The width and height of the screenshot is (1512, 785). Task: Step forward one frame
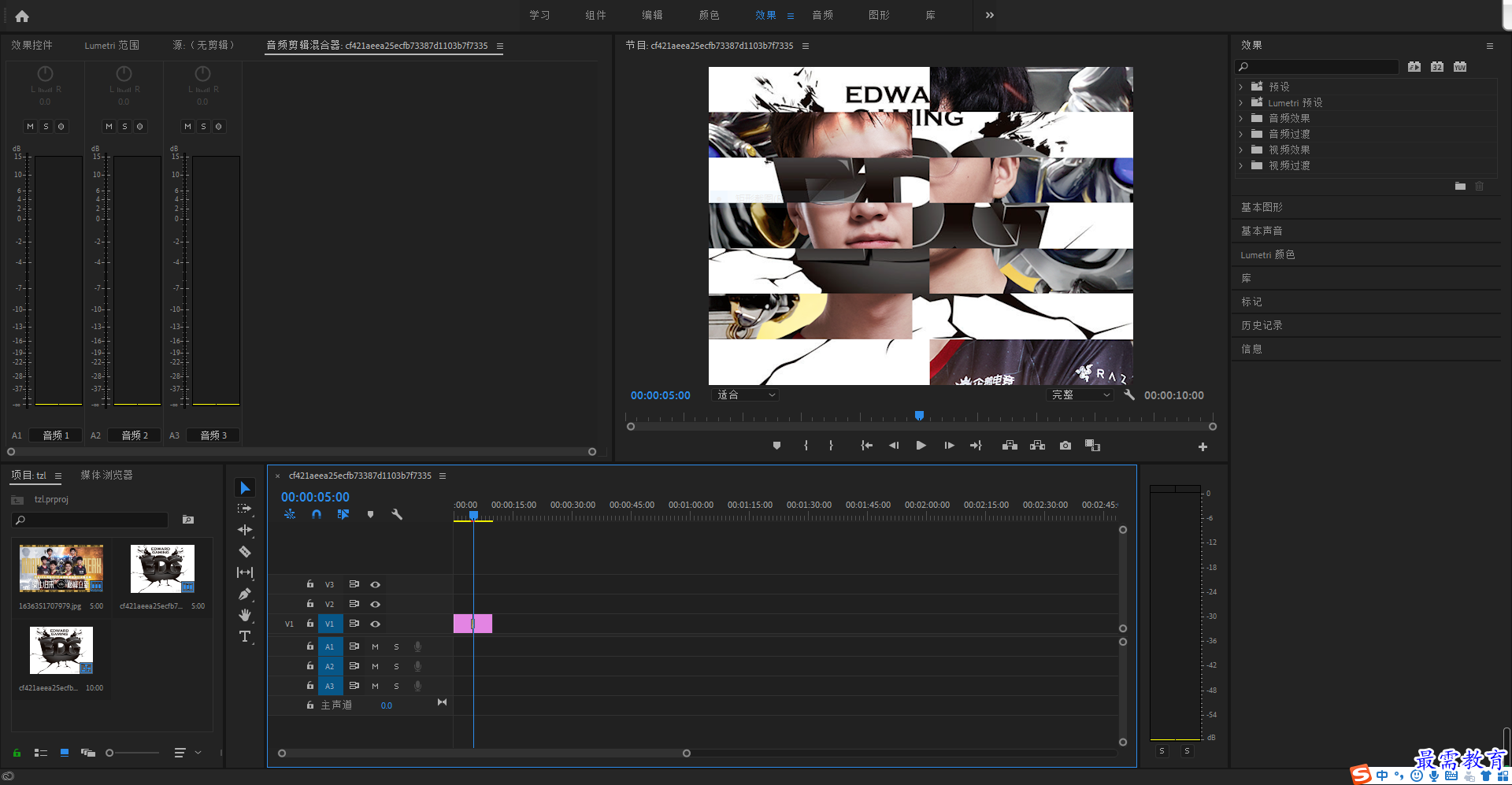pos(949,446)
